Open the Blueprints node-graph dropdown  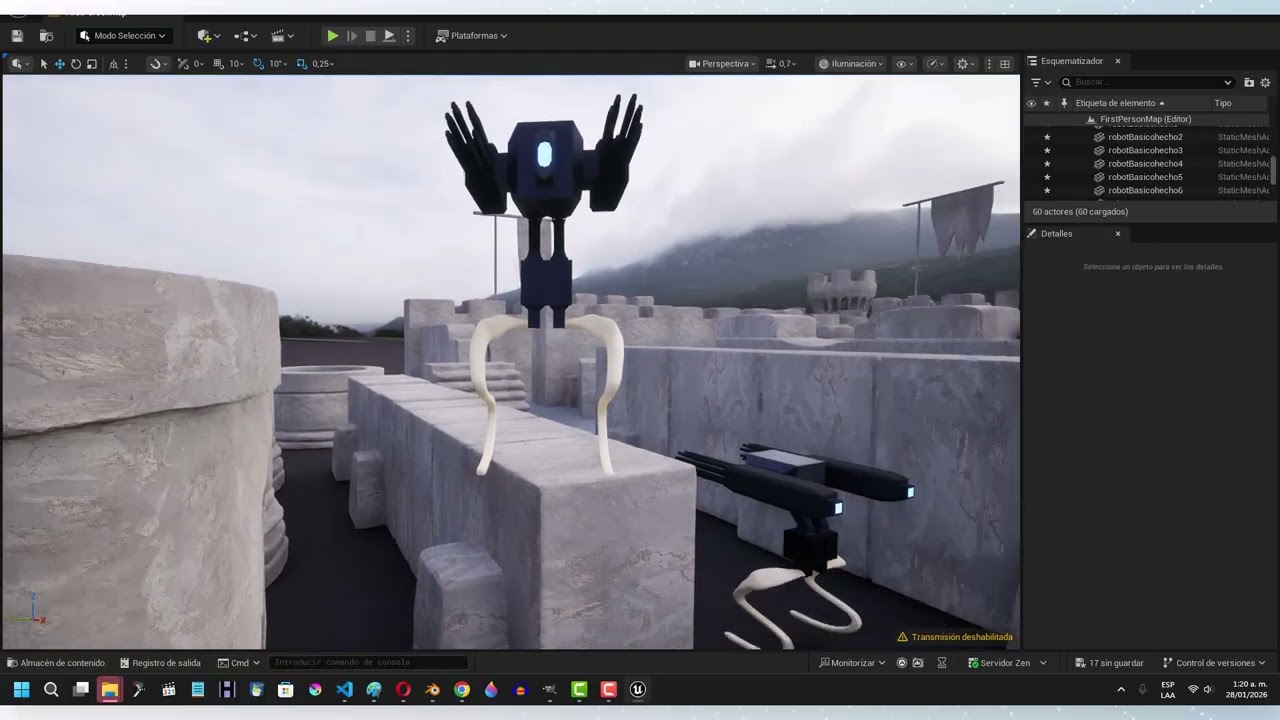coord(245,36)
